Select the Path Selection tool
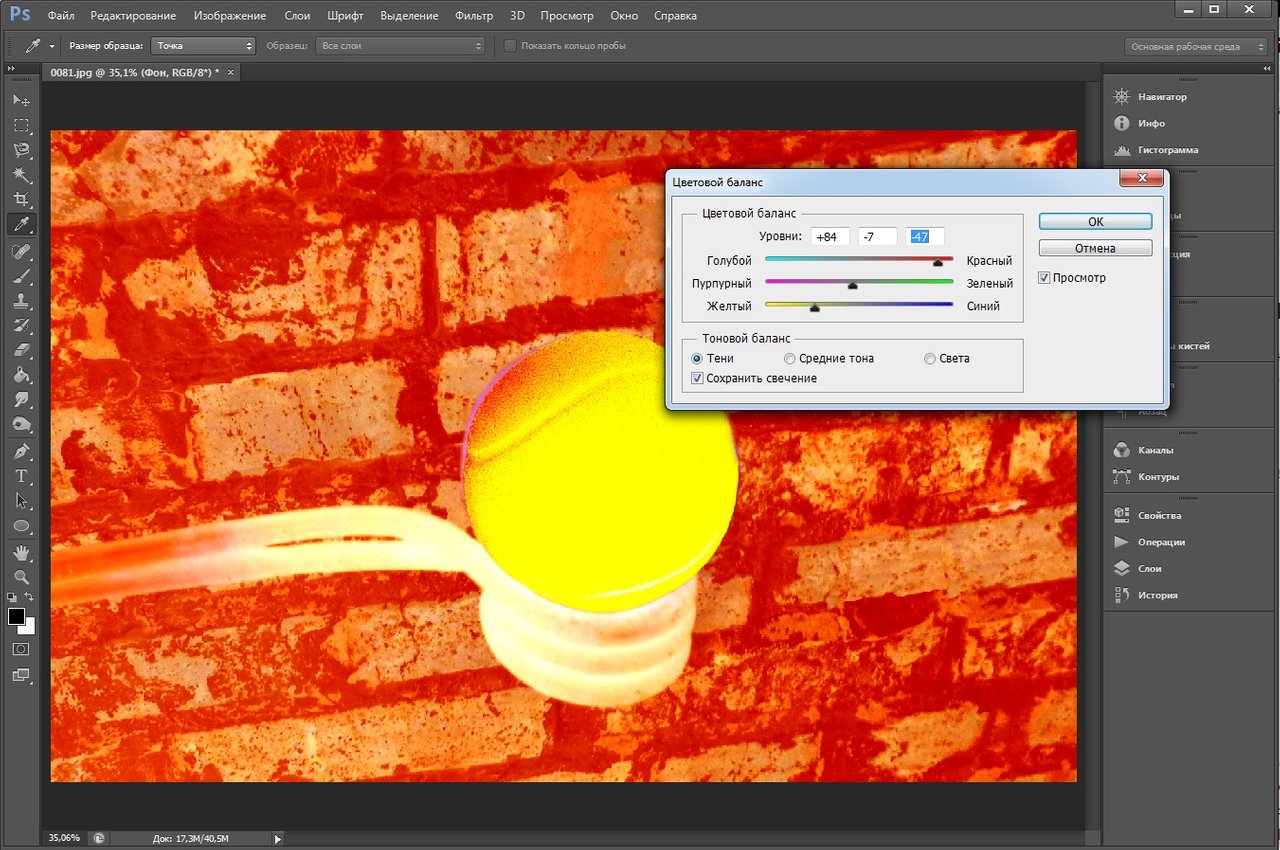 point(21,500)
